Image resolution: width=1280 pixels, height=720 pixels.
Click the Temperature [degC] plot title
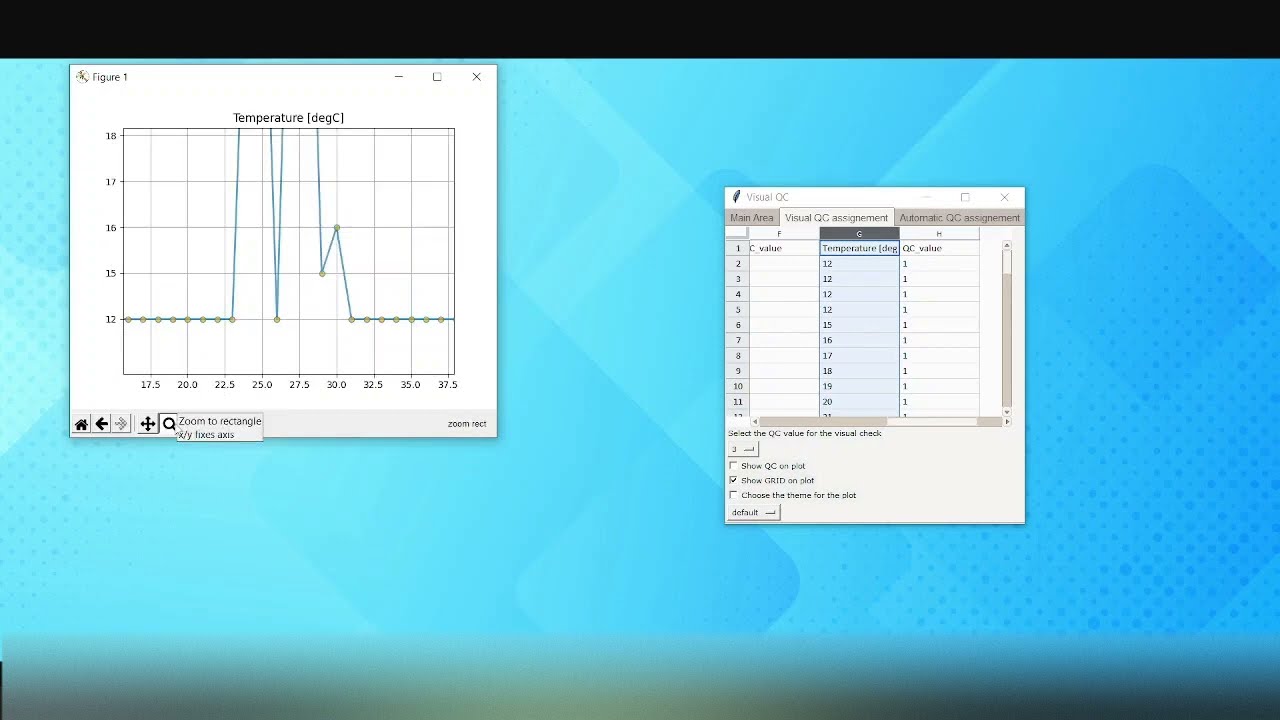click(288, 118)
